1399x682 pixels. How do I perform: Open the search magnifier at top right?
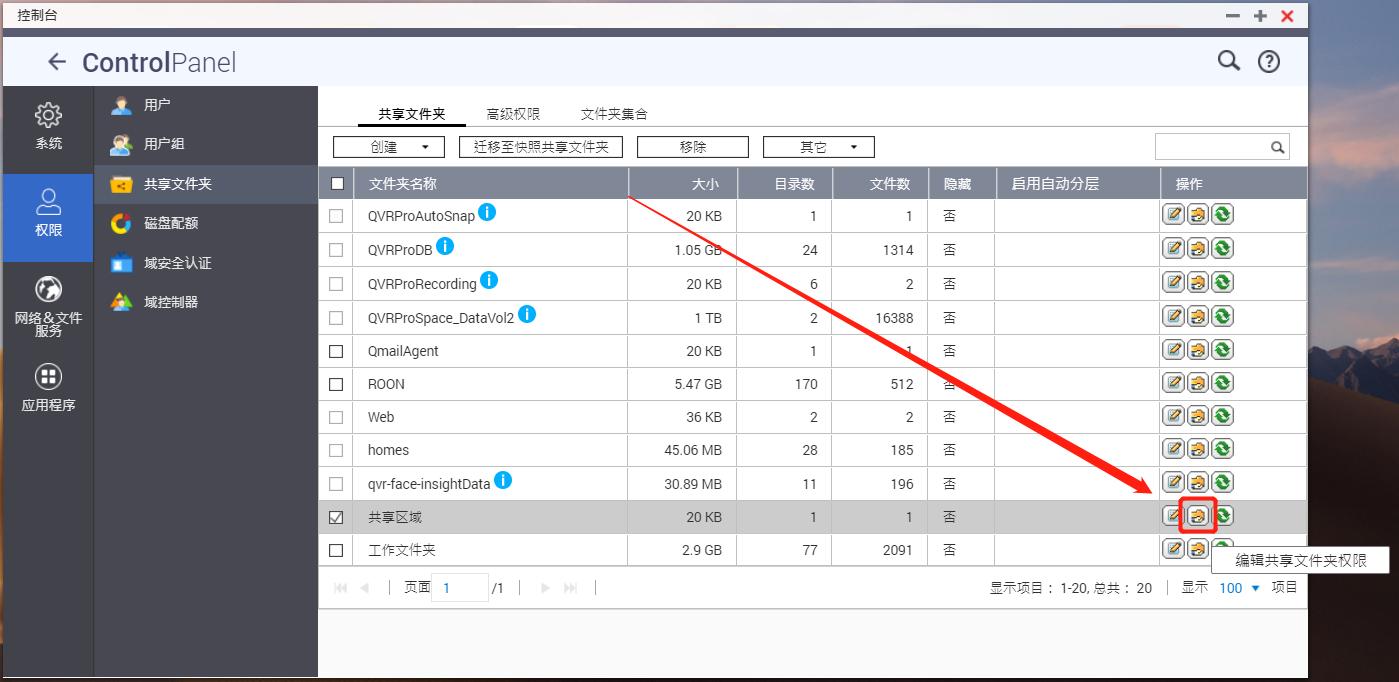(1228, 61)
